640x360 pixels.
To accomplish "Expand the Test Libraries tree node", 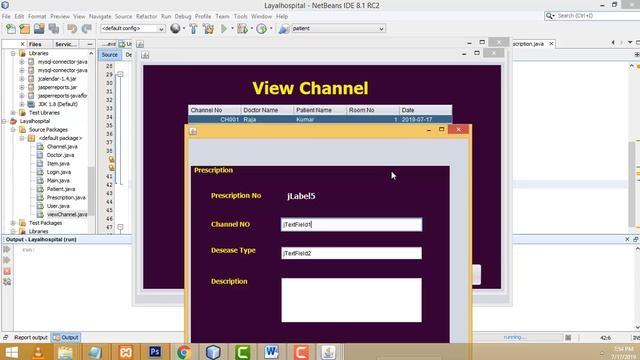I will point(13,113).
